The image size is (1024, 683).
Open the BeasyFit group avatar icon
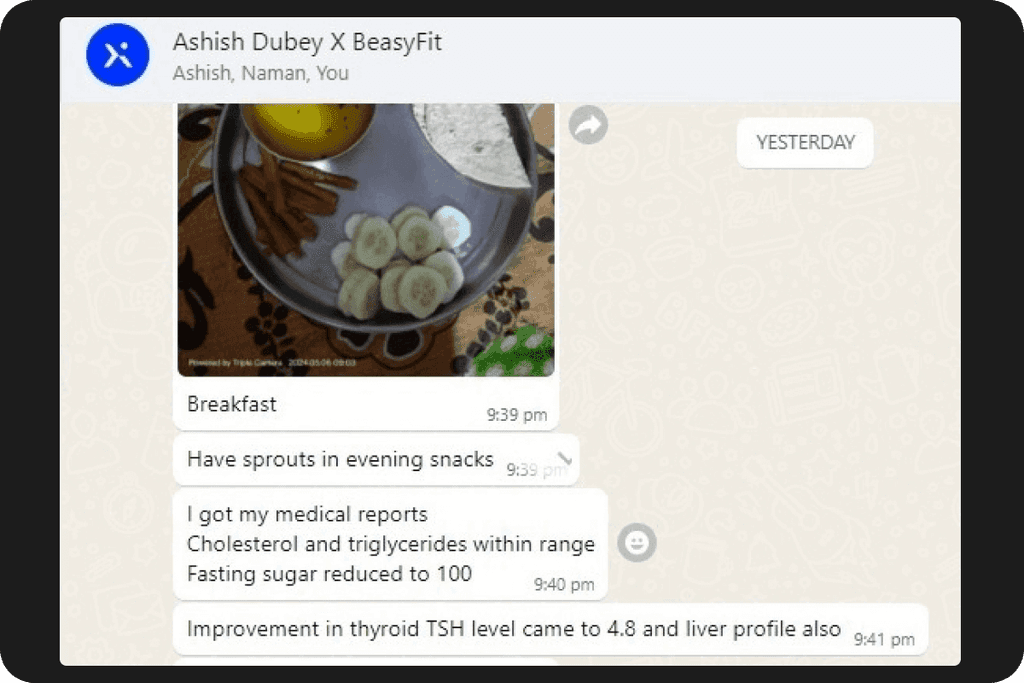[118, 55]
